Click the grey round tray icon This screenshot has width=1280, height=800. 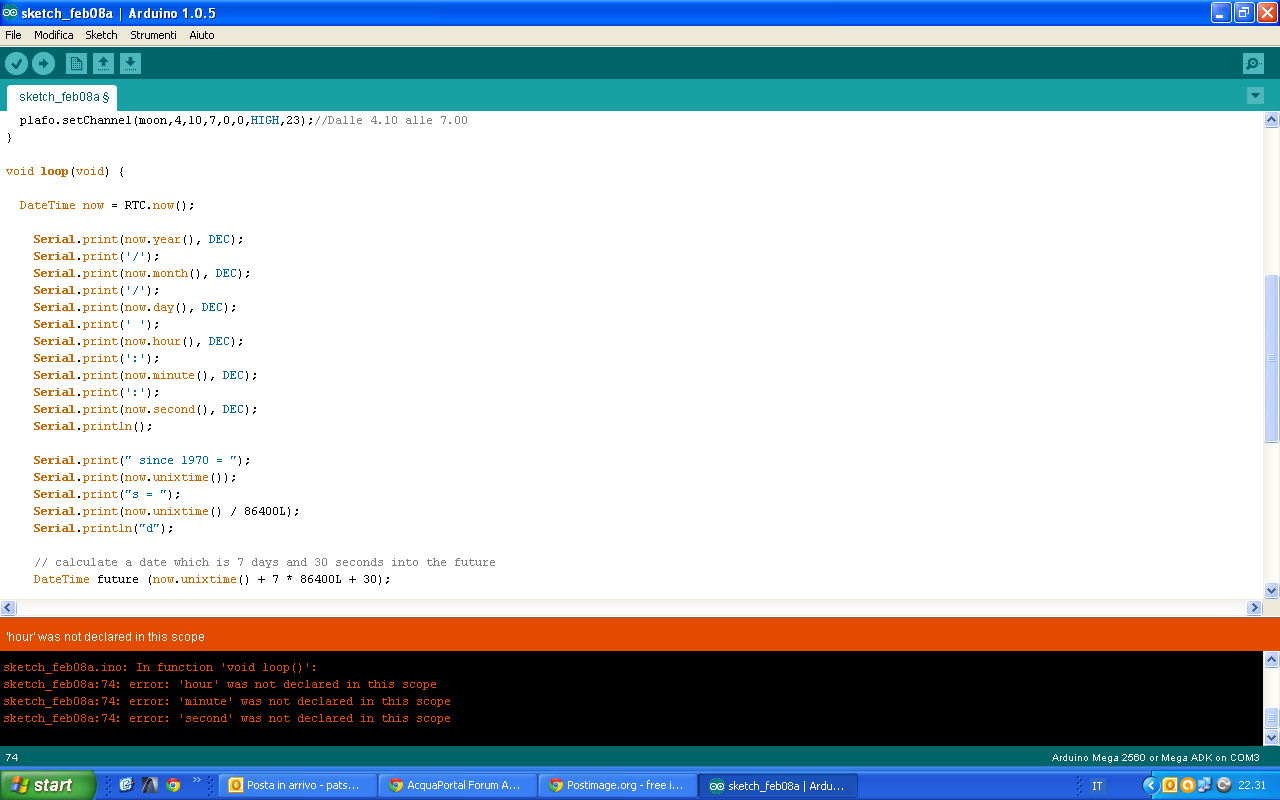[1223, 785]
